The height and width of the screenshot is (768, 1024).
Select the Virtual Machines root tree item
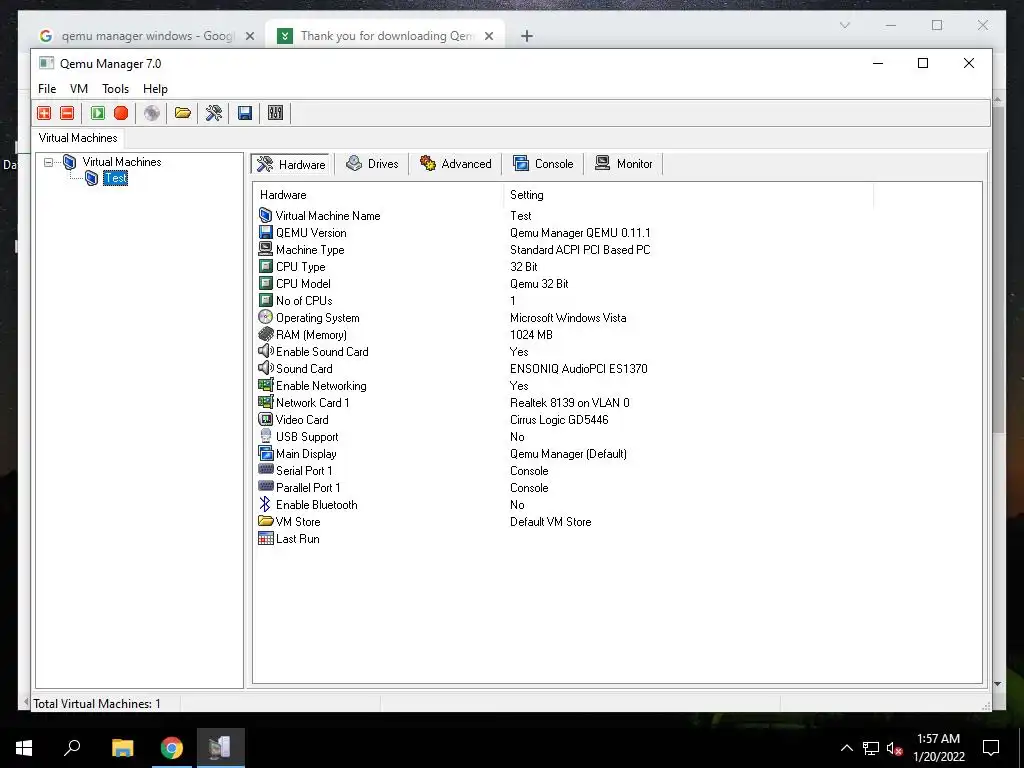point(121,162)
